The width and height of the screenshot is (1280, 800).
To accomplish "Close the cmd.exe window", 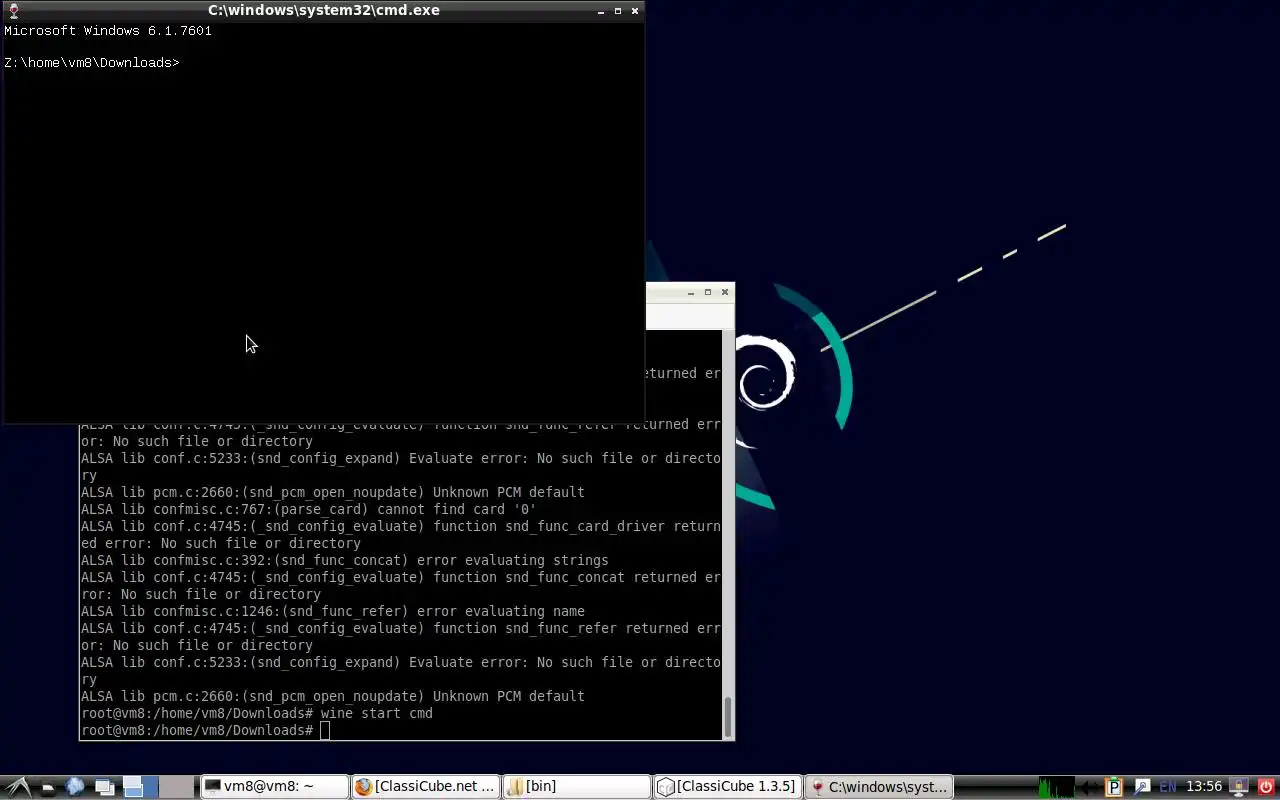I will coord(635,11).
